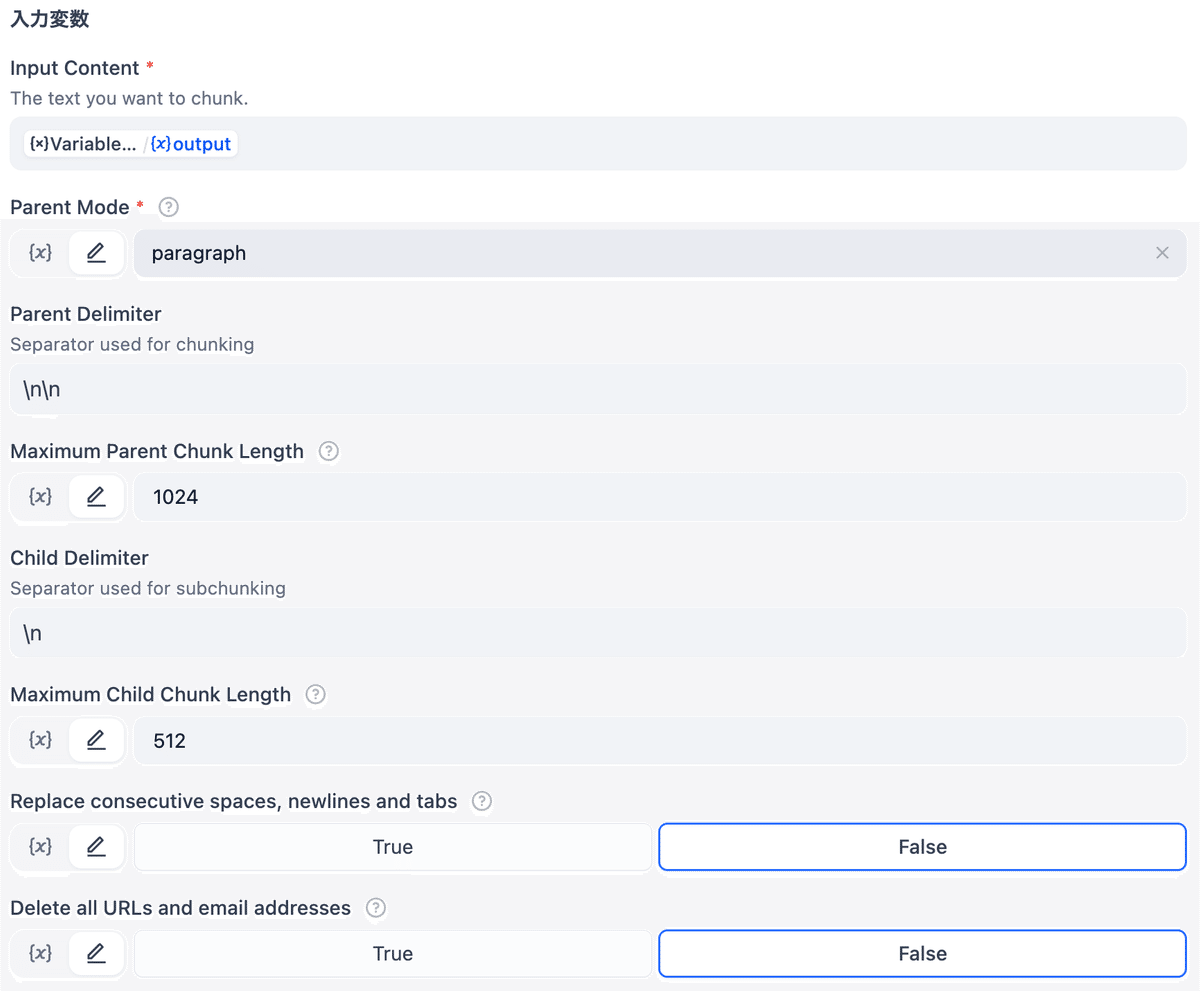Click variable {x} icon for Maximum Child Chunk Length
1200x991 pixels.
(x=40, y=740)
